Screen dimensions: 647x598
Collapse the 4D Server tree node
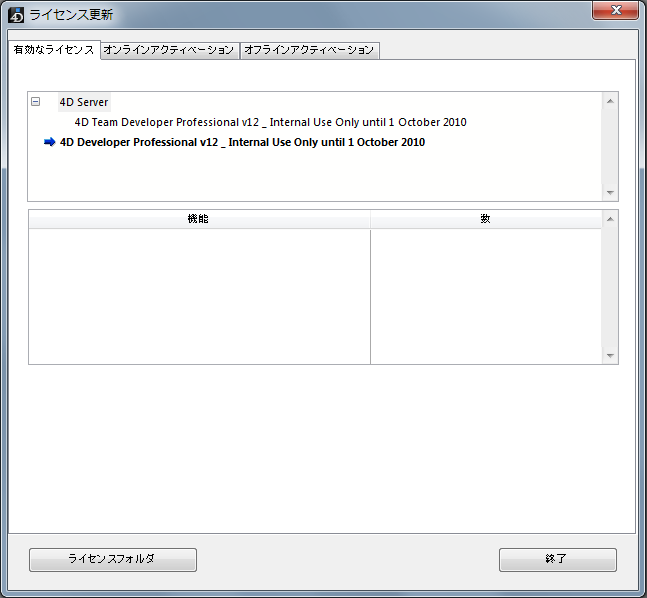(x=36, y=101)
